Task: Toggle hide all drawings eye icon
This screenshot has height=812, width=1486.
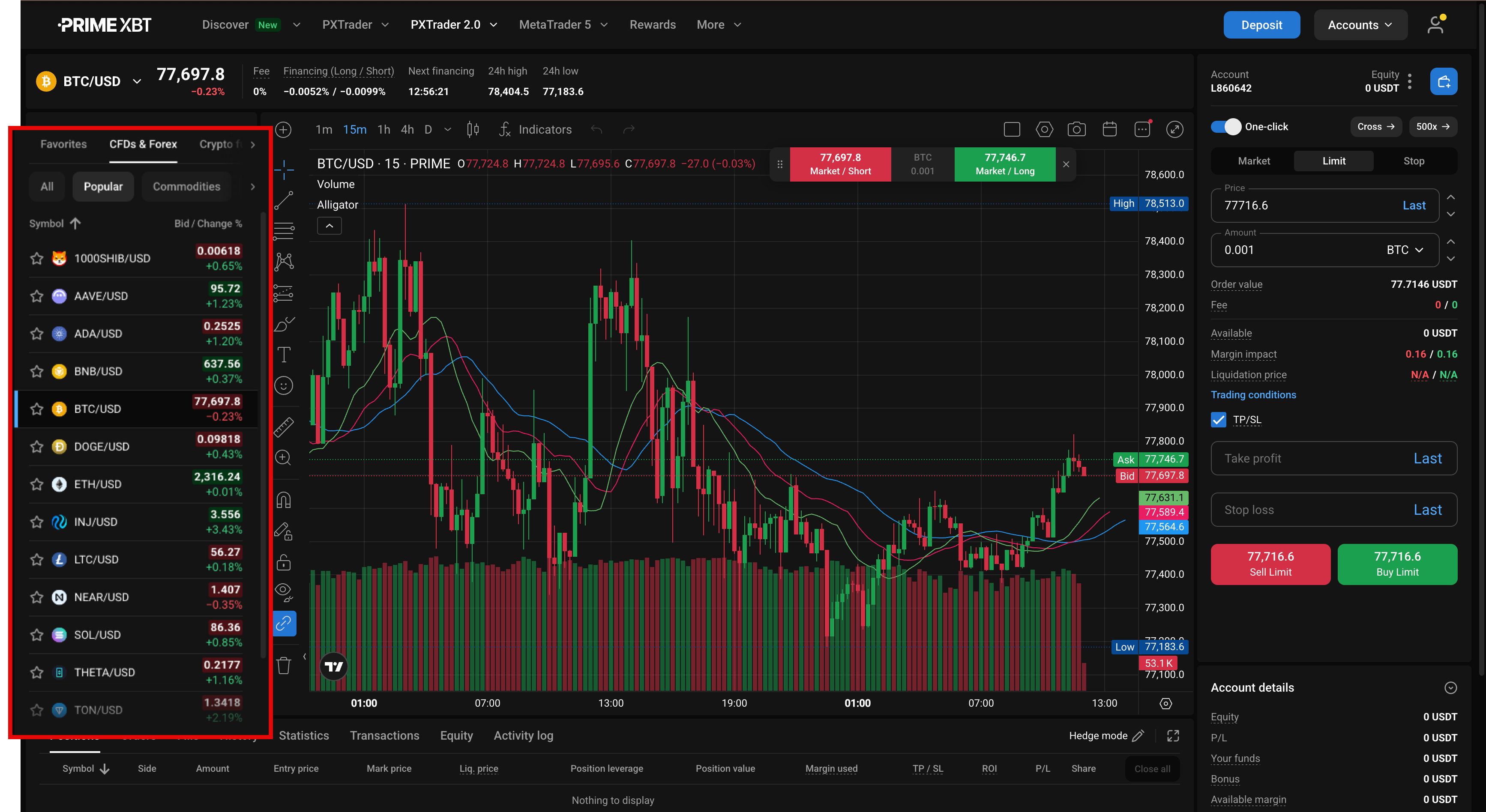Action: point(284,592)
